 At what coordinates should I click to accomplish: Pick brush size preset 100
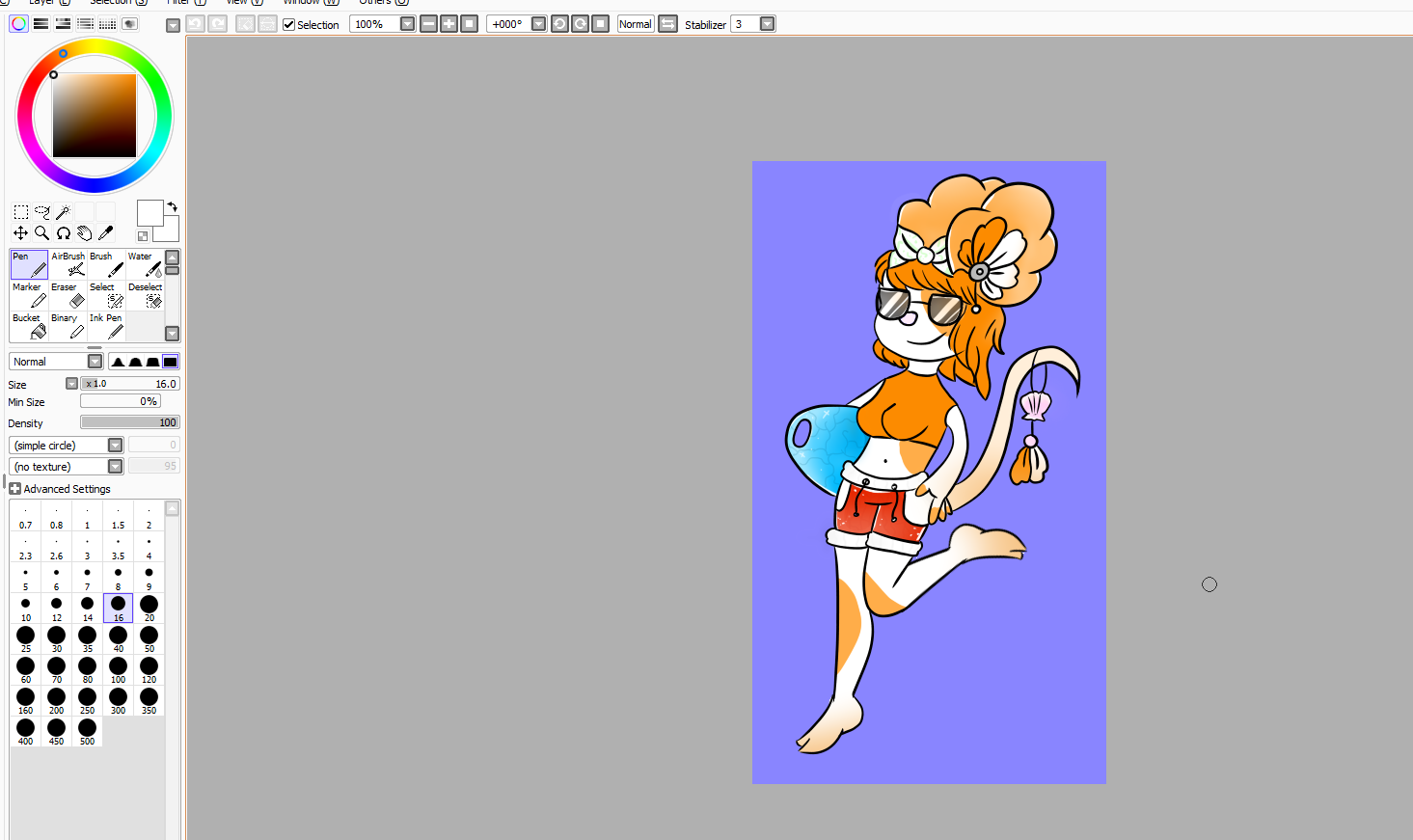(118, 670)
